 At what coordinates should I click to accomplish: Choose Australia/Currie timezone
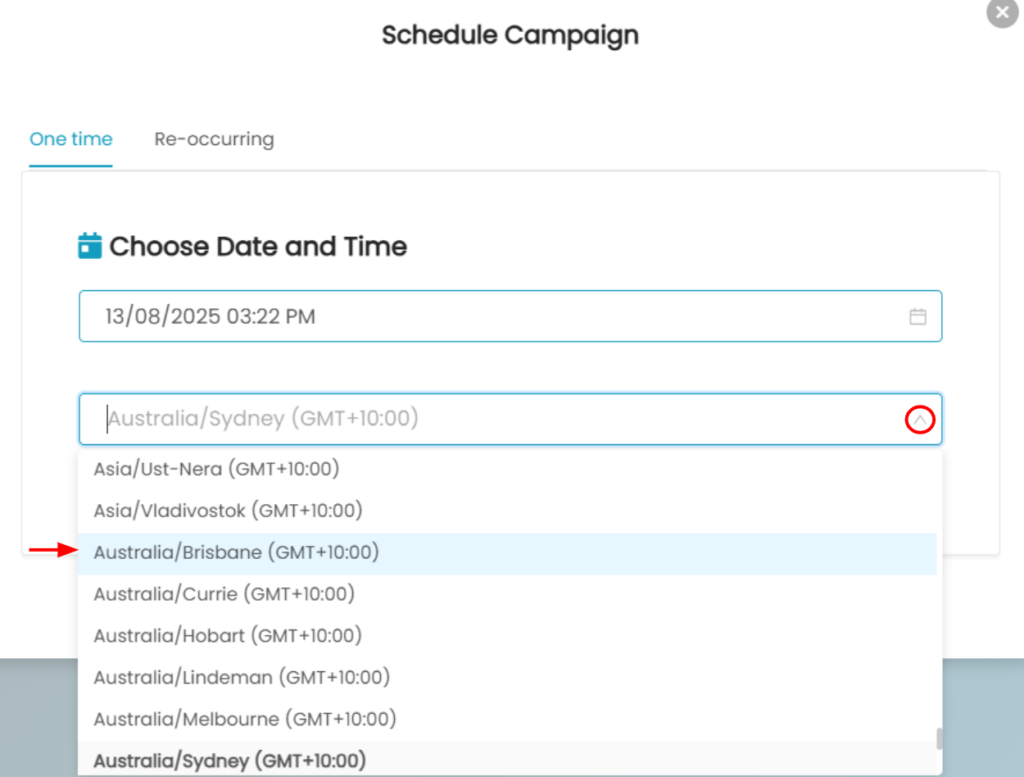pos(225,594)
